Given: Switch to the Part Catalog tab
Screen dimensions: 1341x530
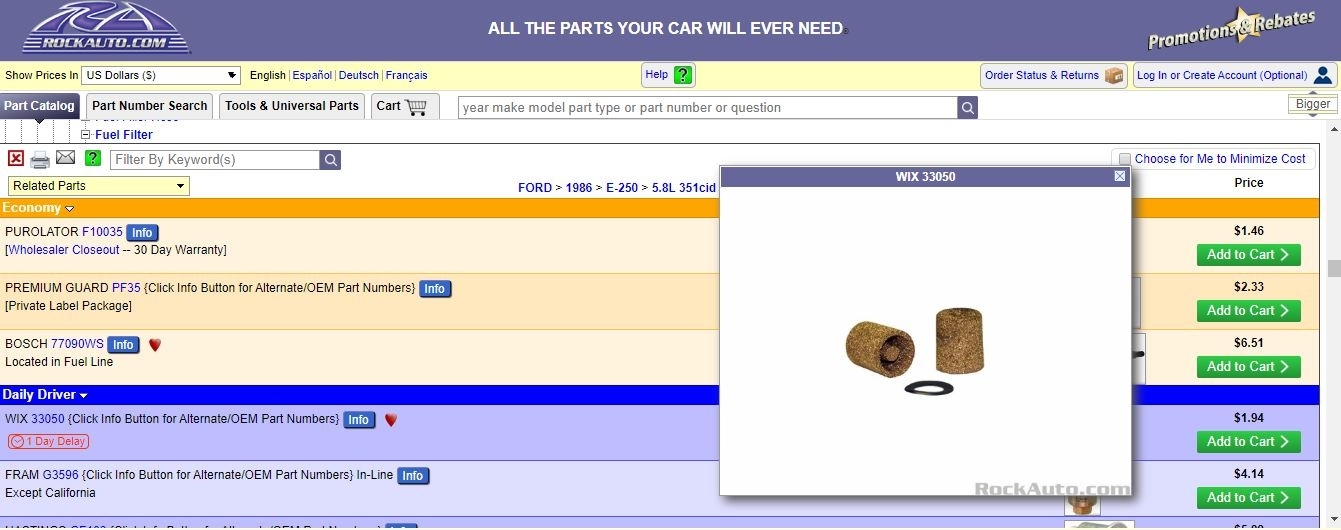Looking at the screenshot, I should point(39,106).
